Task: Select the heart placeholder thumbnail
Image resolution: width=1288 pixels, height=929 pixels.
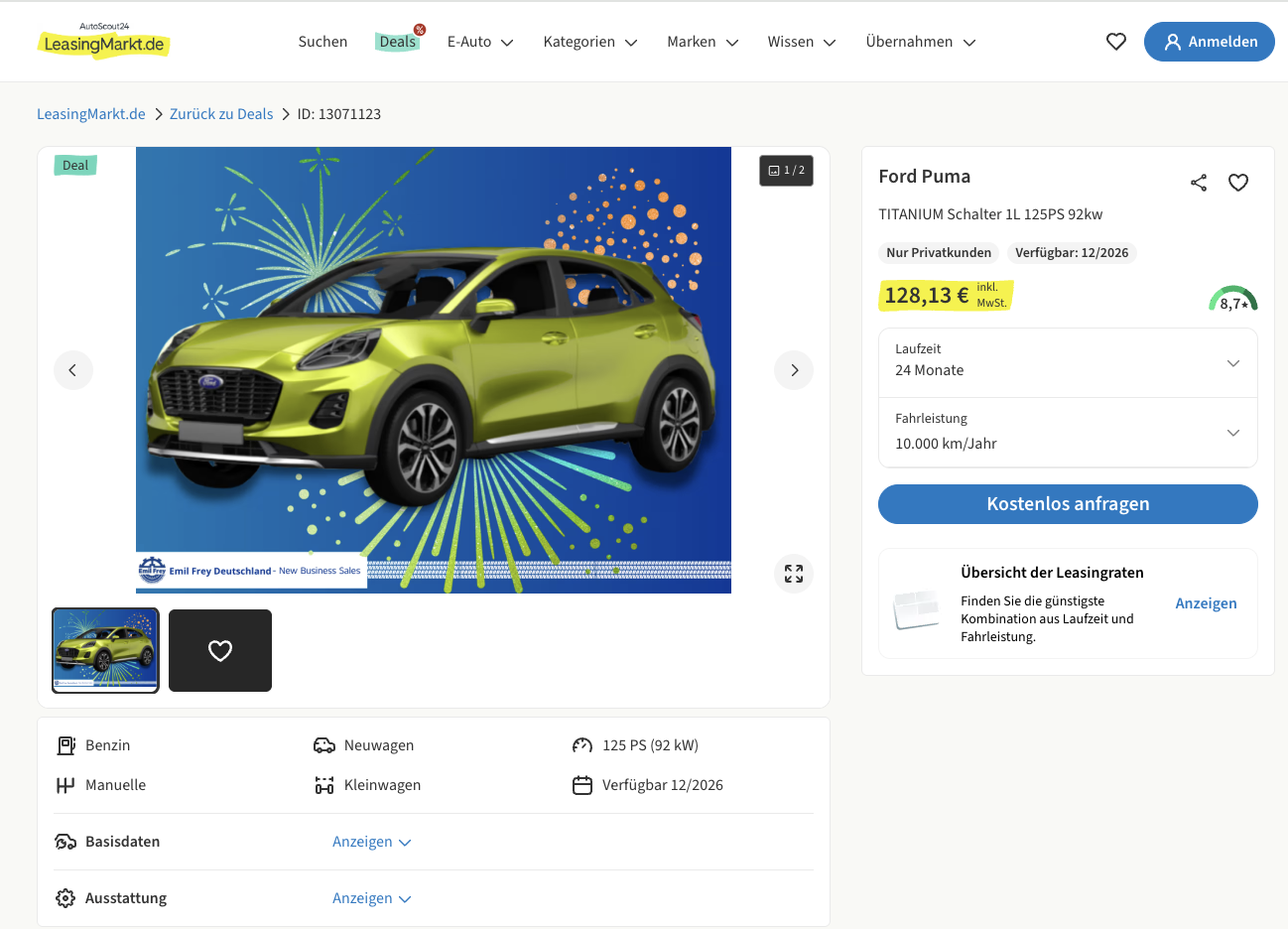Action: tap(220, 650)
